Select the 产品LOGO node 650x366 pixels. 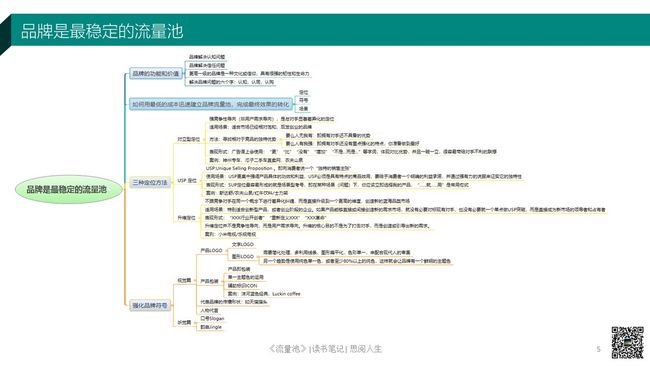pos(211,250)
